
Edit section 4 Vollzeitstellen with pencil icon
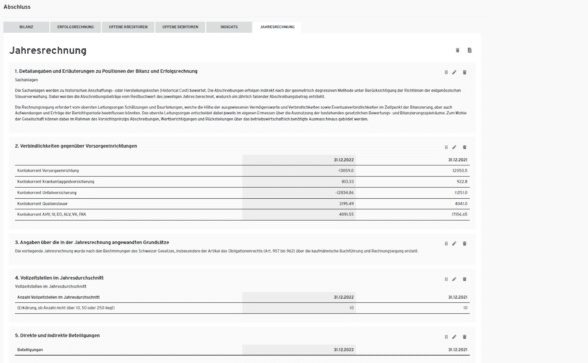[x=454, y=279]
